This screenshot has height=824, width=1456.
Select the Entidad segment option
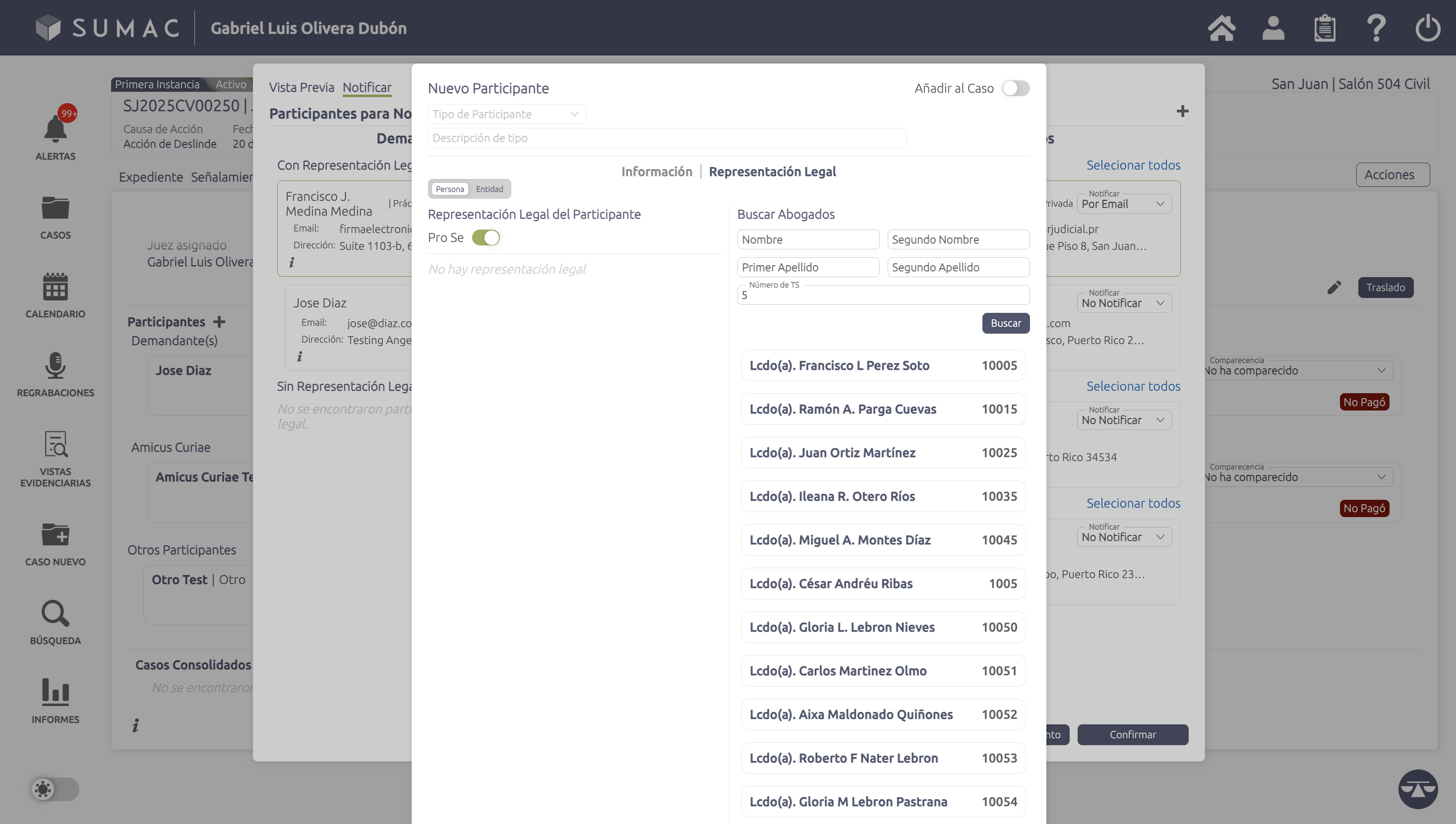tap(489, 189)
